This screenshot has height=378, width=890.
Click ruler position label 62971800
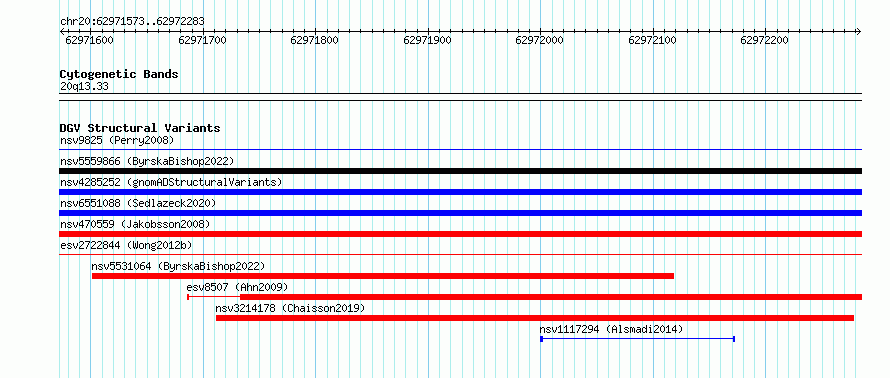[314, 40]
